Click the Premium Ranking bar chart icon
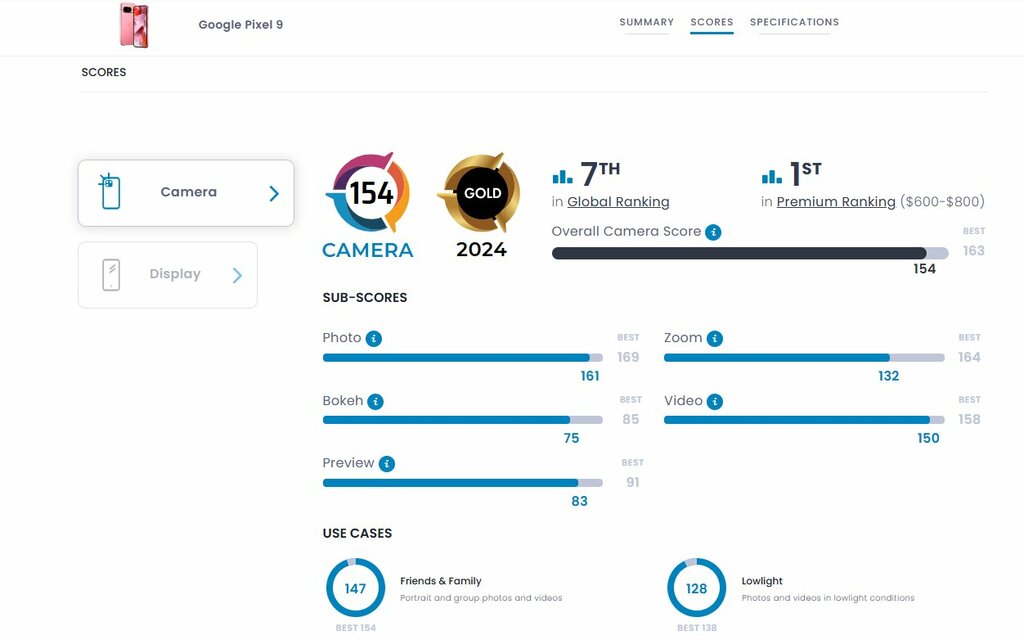The width and height of the screenshot is (1024, 640). (771, 176)
